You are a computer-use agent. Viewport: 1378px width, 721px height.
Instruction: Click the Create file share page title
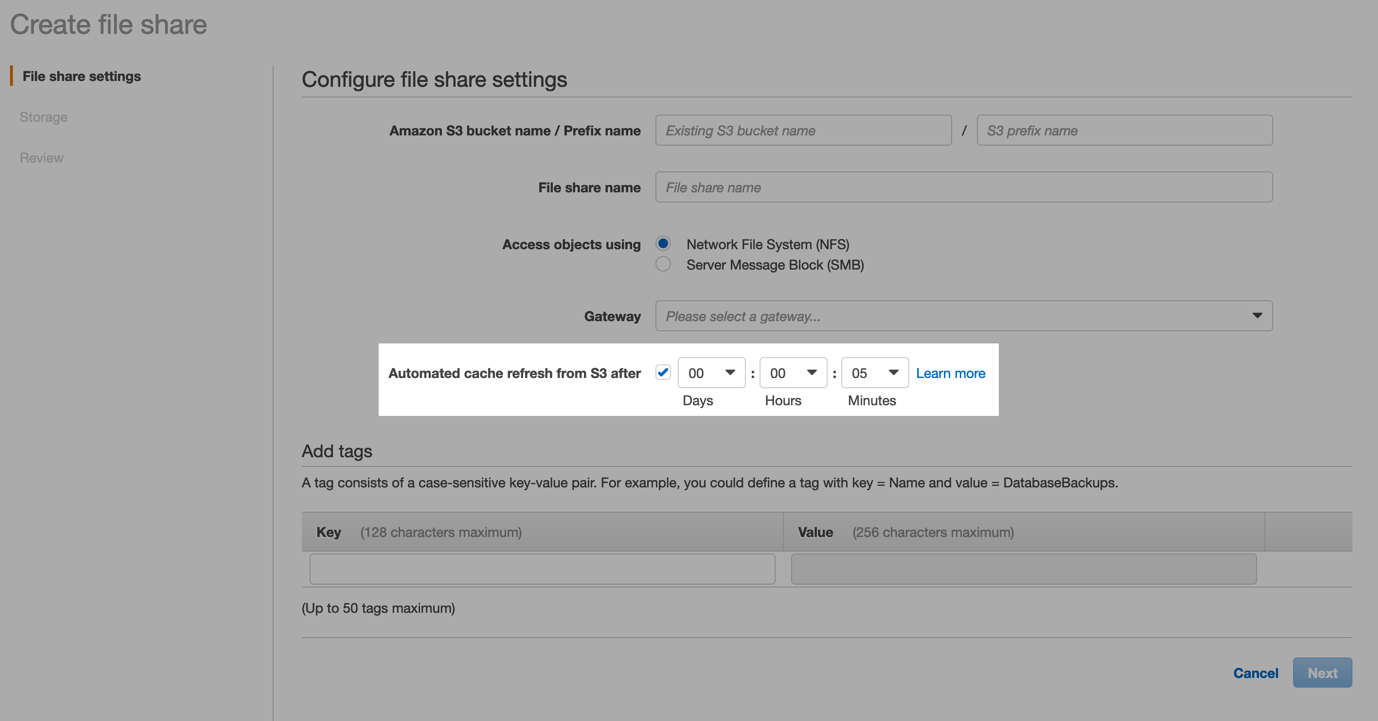click(x=107, y=23)
